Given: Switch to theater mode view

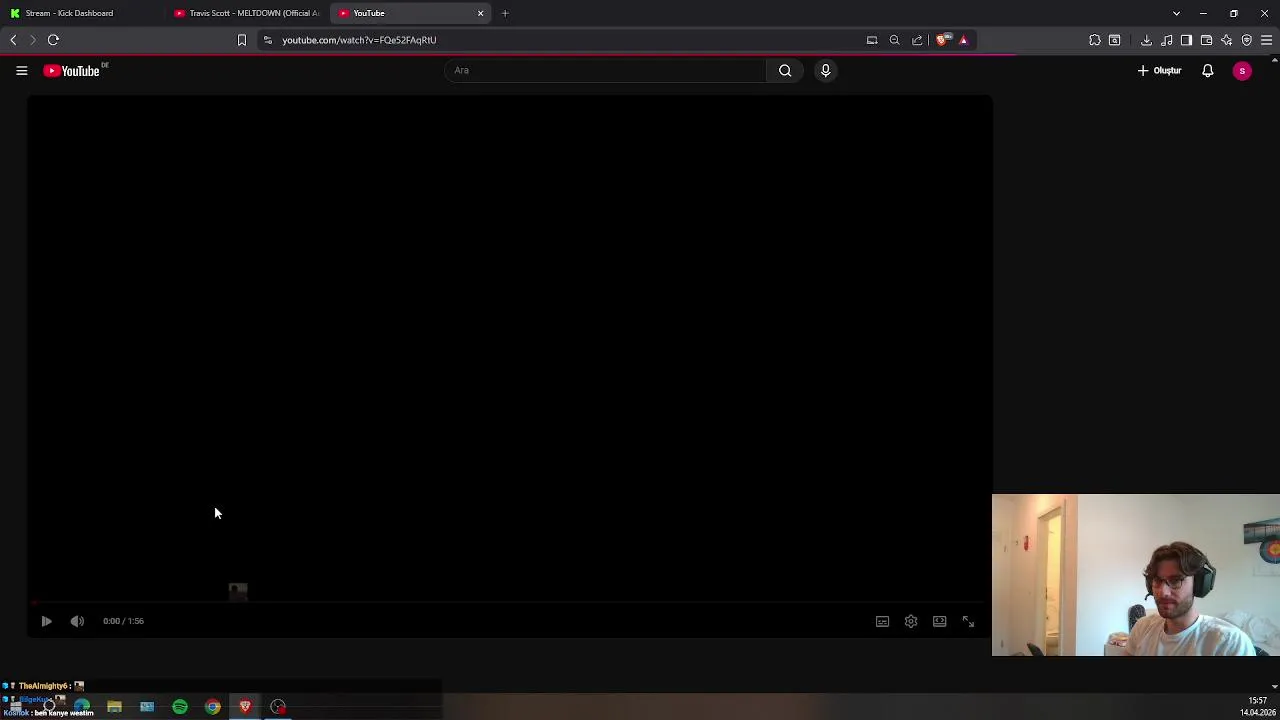Looking at the screenshot, I should pyautogui.click(x=940, y=622).
